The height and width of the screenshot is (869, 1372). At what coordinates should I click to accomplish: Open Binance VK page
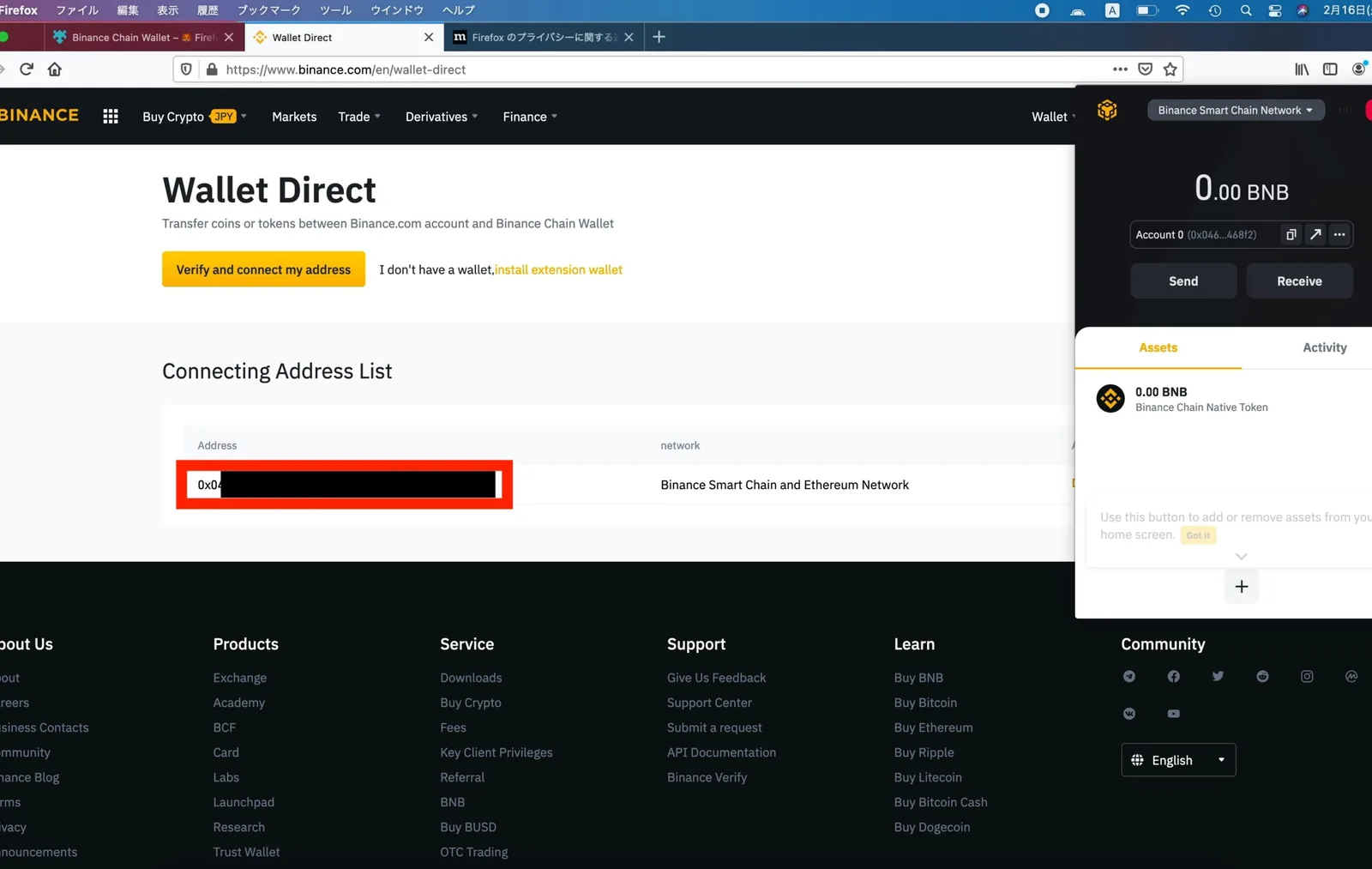pos(1129,714)
